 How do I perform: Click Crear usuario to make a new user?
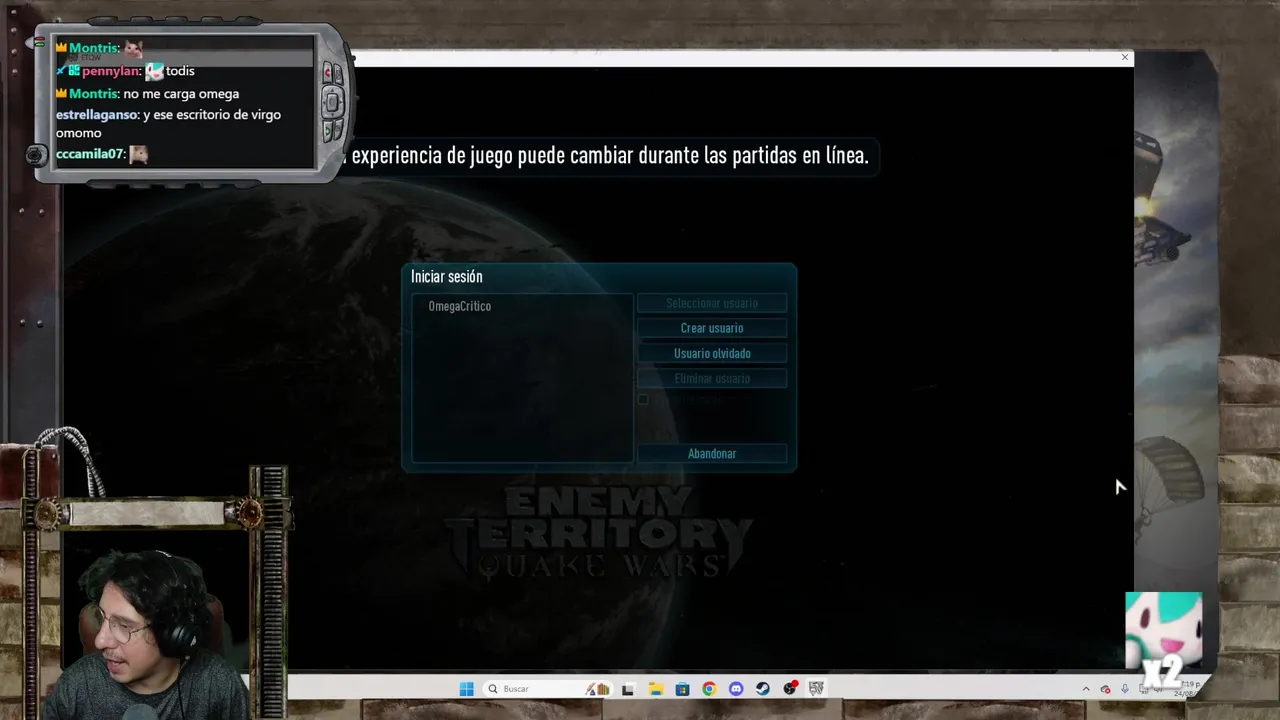[712, 328]
